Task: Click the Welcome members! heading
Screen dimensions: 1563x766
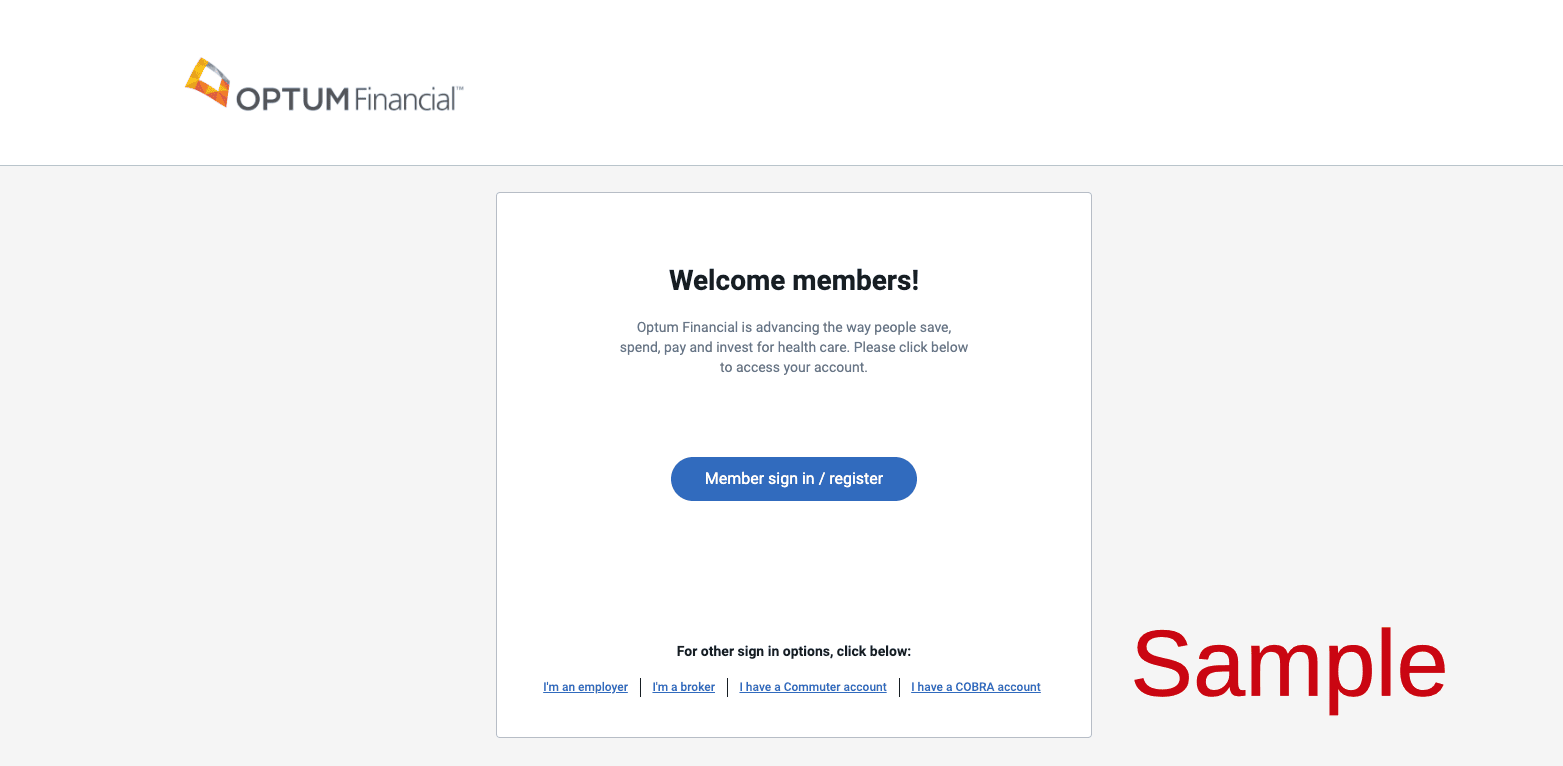Action: click(x=793, y=280)
